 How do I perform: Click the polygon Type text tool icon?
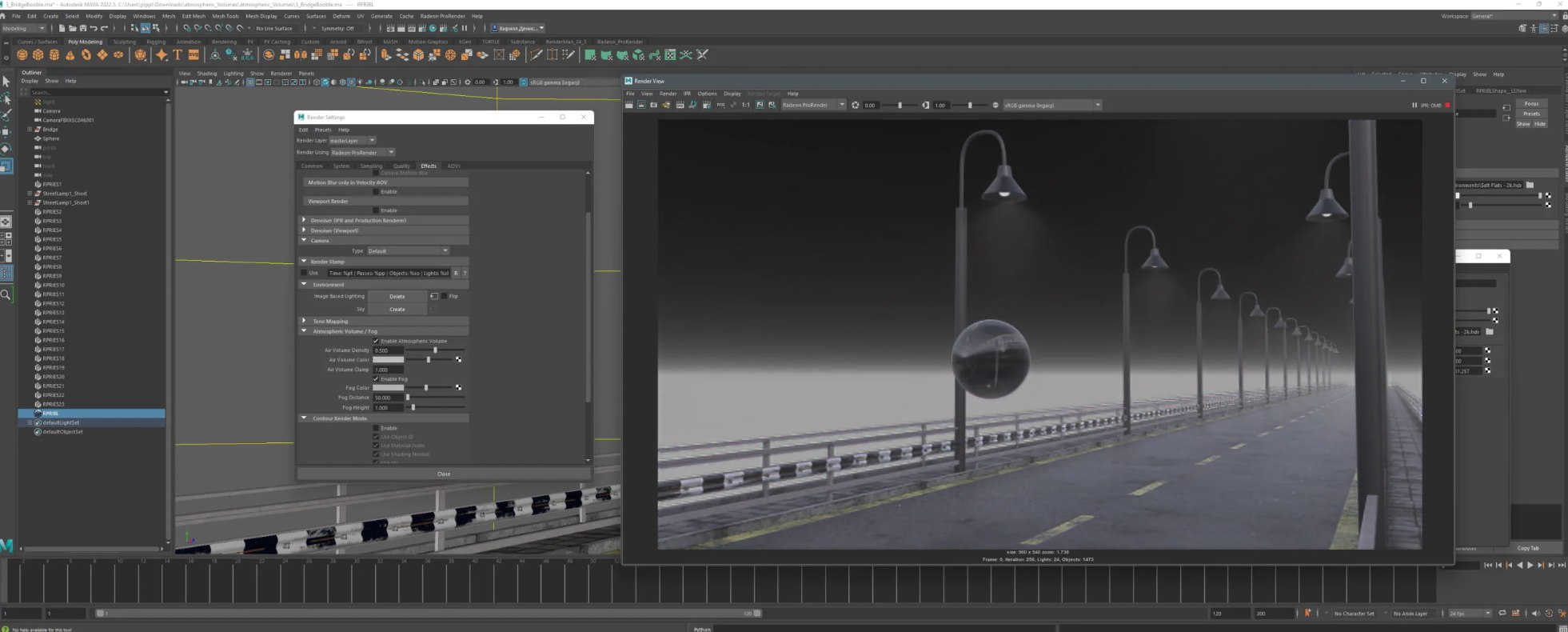point(178,55)
